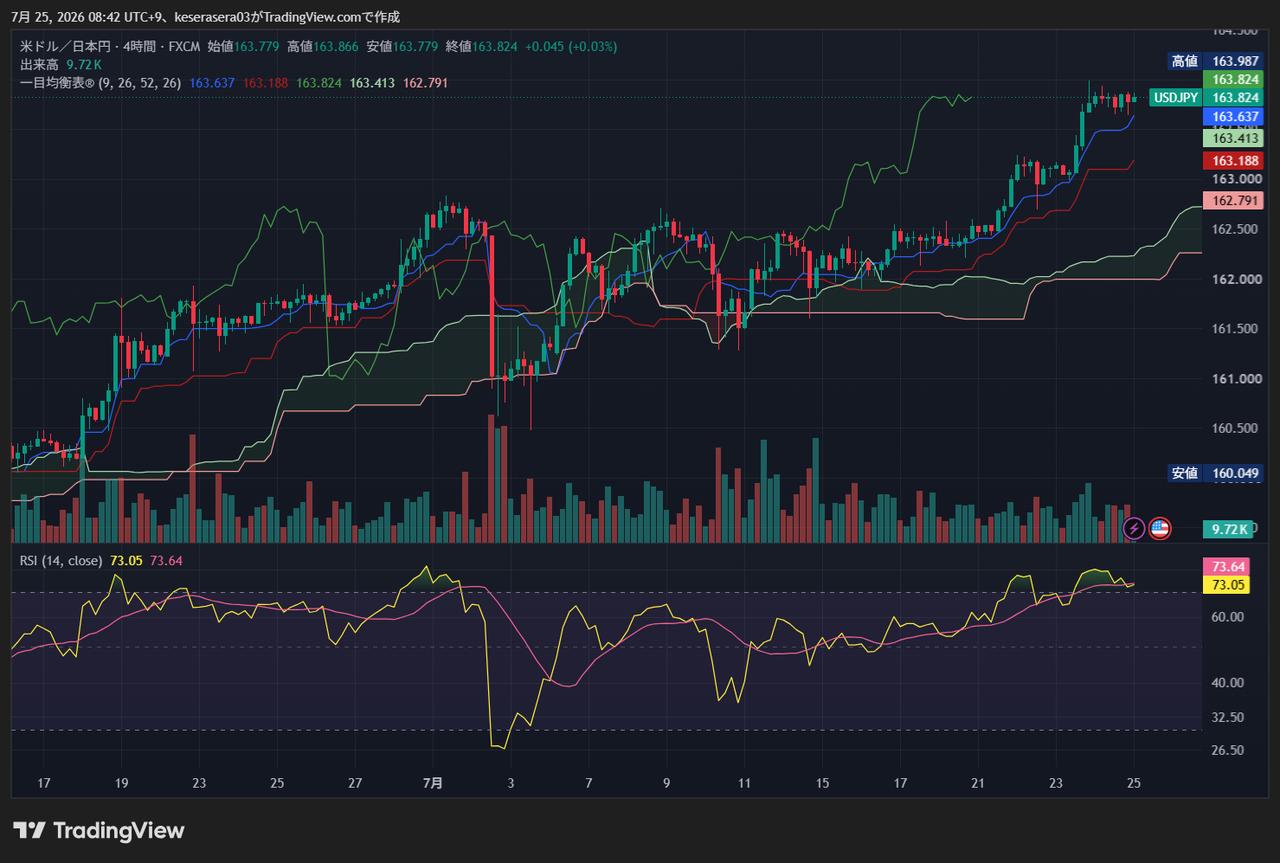Click the pink 73.64 label on the RSI axis
1280x863 pixels.
pyautogui.click(x=1228, y=567)
